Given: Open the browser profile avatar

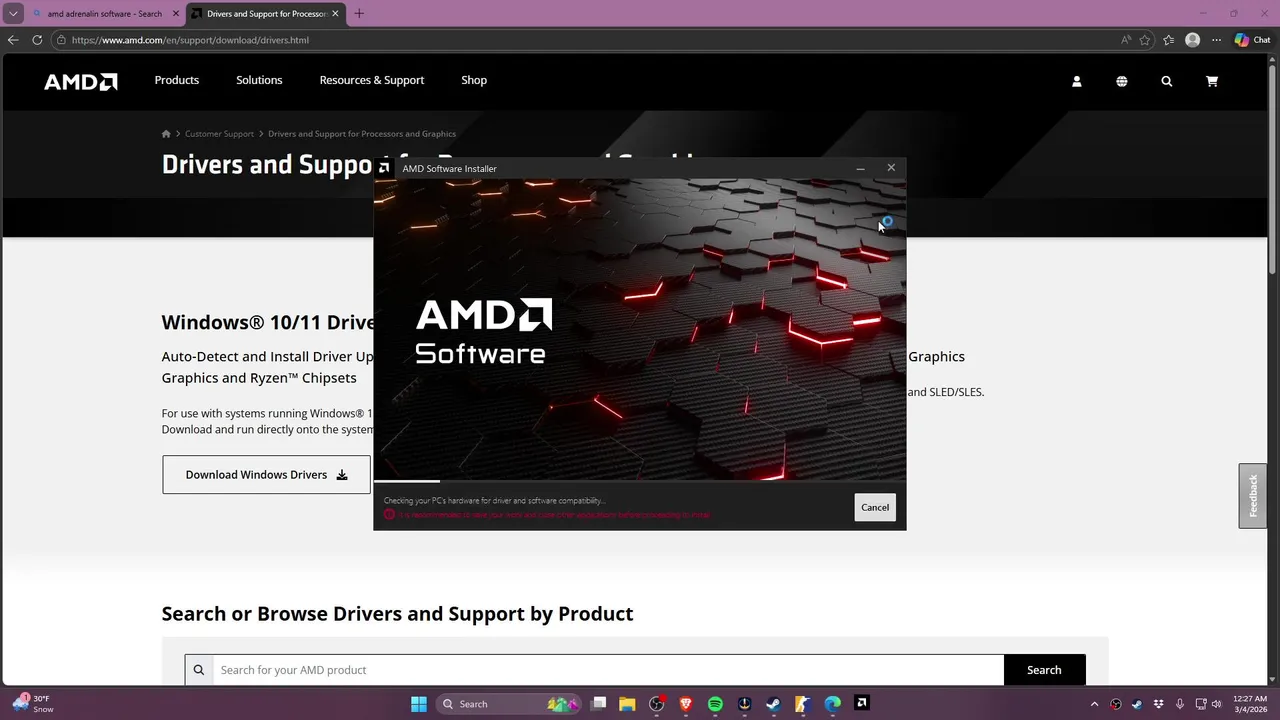Looking at the screenshot, I should [1192, 40].
